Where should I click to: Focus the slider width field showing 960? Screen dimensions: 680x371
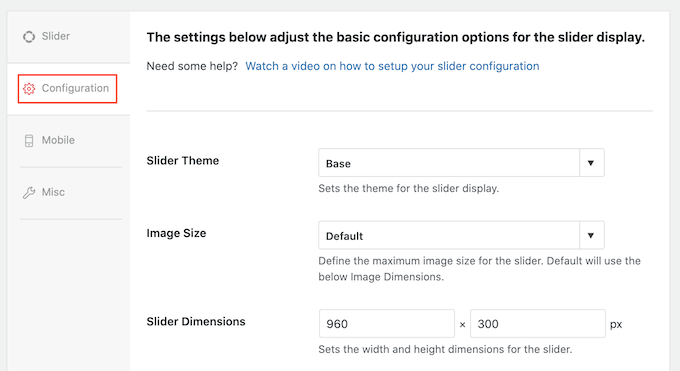(387, 323)
